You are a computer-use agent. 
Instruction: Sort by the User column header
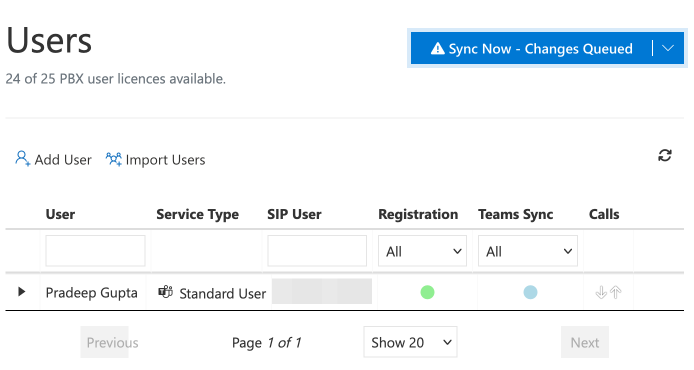[x=60, y=214]
